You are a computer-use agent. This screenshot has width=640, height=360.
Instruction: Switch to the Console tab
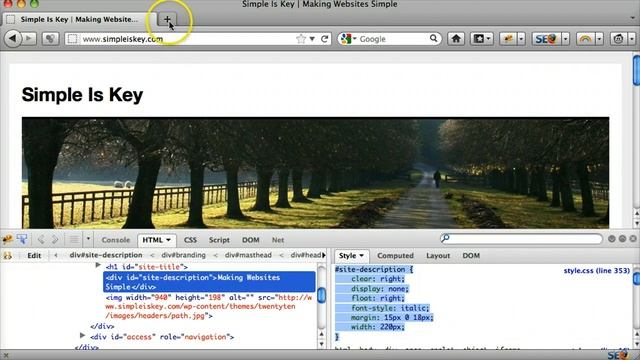coord(116,240)
